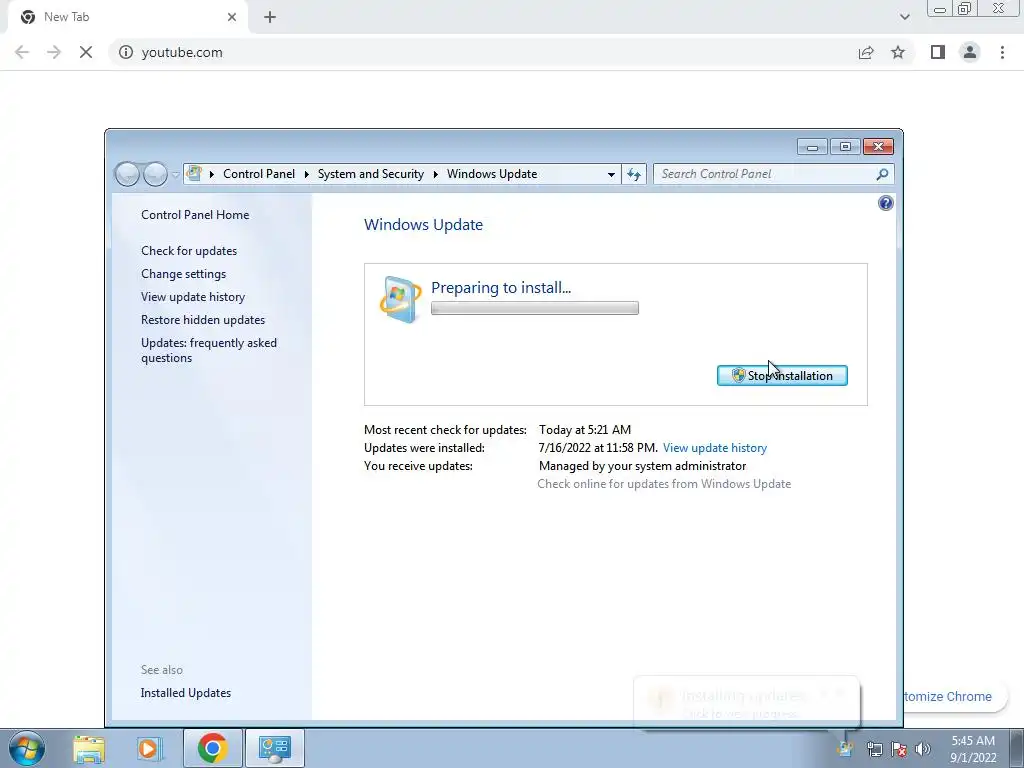Click the search magnifier icon in Control Panel

tap(882, 174)
